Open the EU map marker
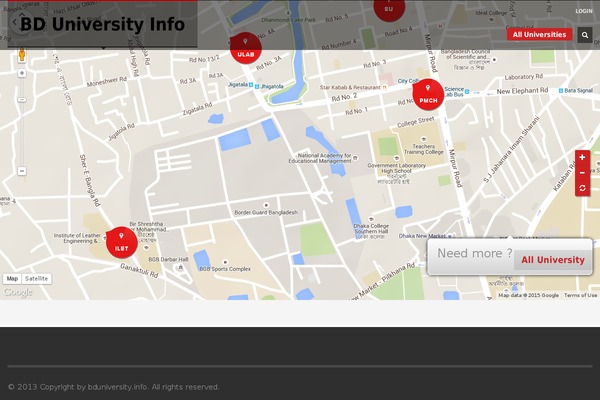This screenshot has height=400, width=600. tap(389, 8)
